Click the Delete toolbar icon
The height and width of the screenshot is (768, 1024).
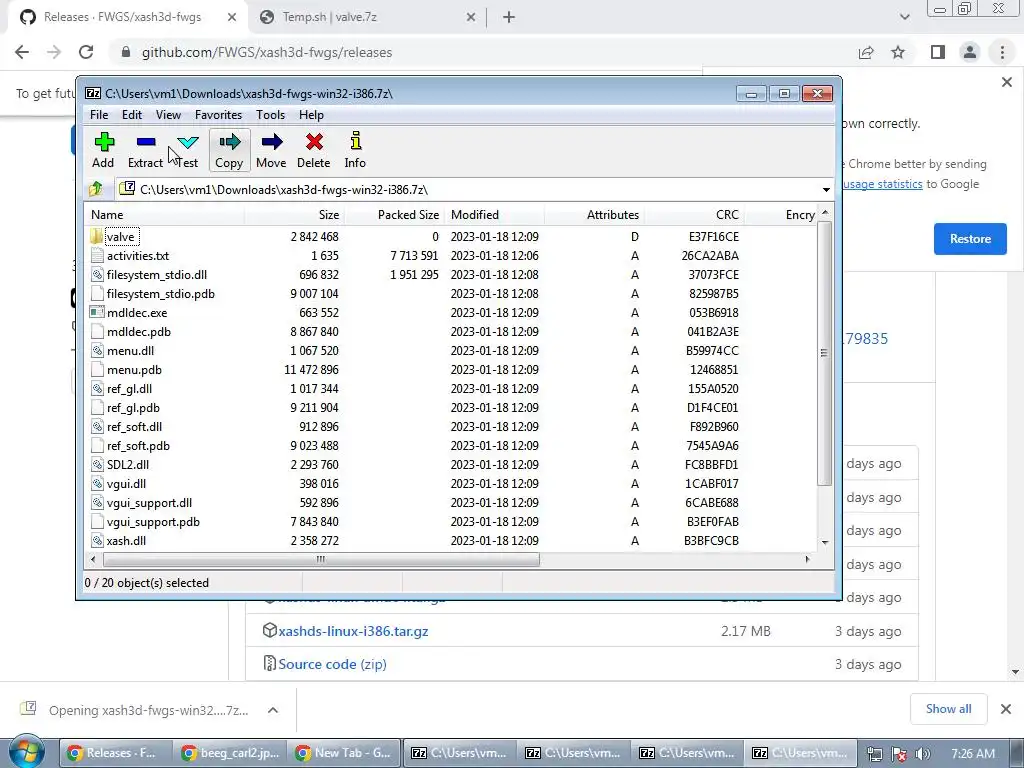[314, 142]
